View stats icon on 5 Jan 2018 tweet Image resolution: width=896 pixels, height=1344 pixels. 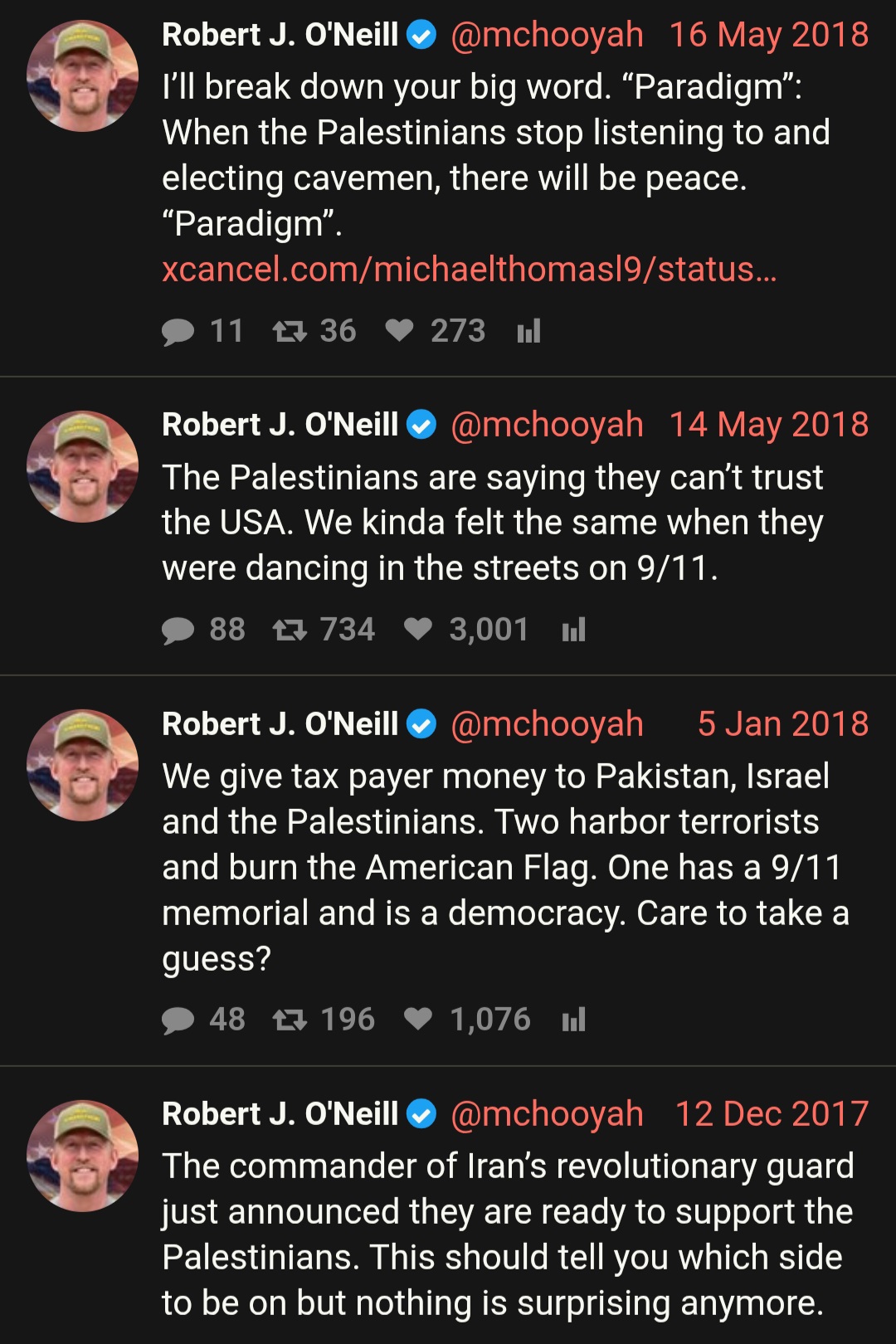573,1020
